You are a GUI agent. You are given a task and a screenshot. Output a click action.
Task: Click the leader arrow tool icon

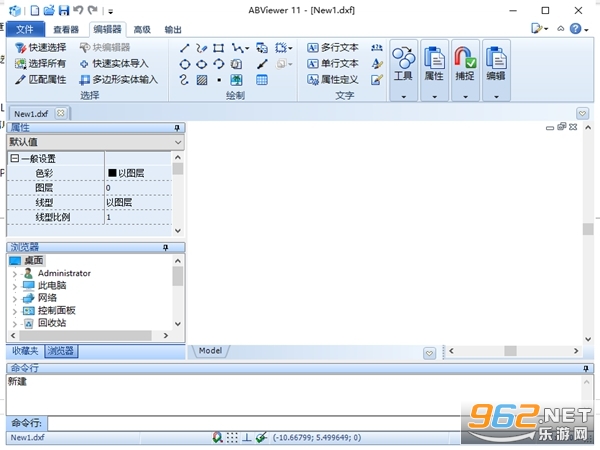[262, 64]
